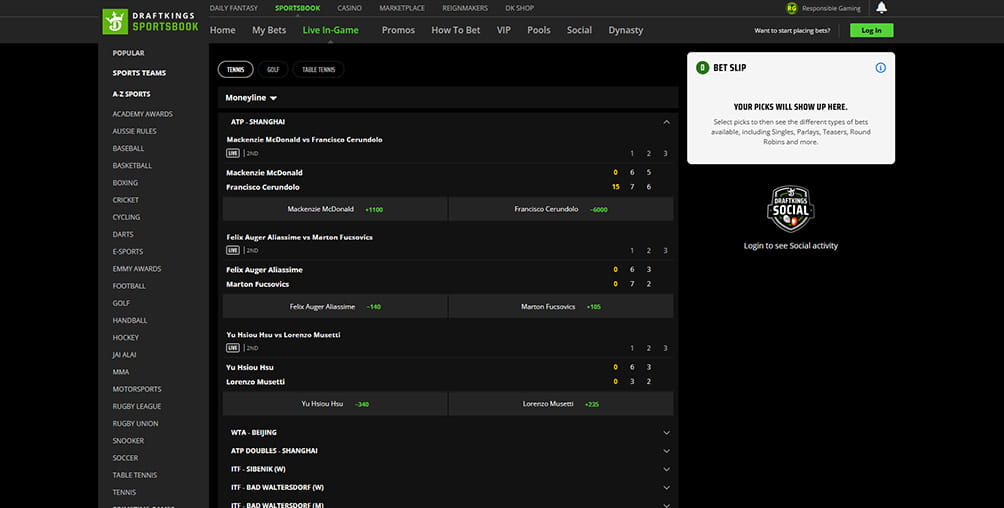This screenshot has height=508, width=1004.
Task: Open Live In-Game navigation item
Action: (x=330, y=30)
